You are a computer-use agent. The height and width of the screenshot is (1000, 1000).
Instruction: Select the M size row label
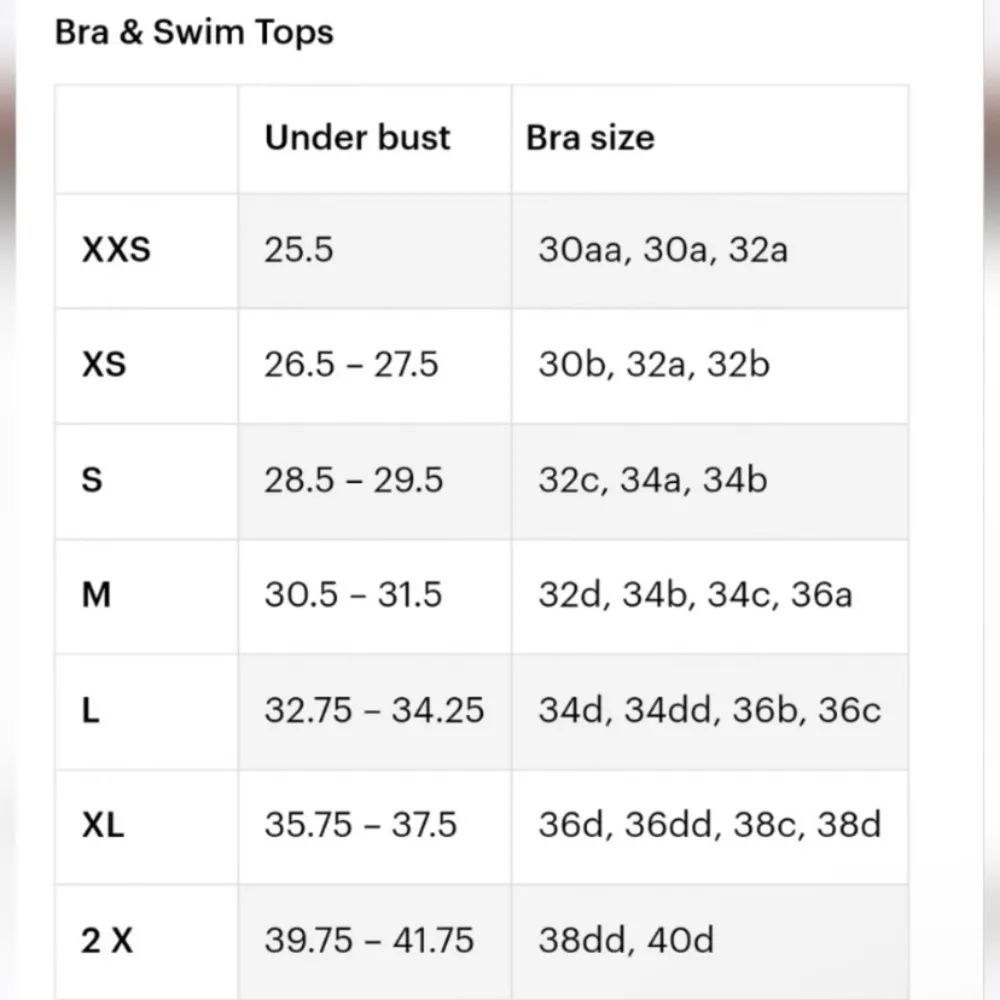[96, 595]
